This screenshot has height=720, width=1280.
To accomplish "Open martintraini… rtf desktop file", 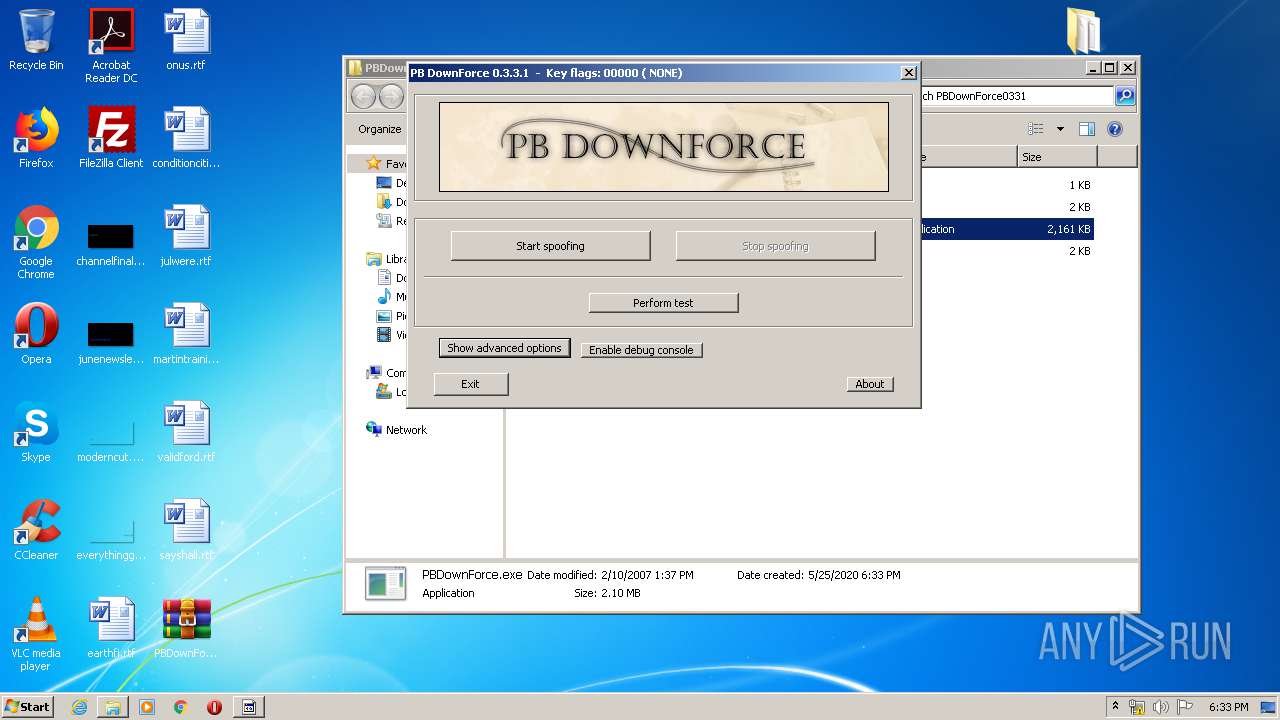I will point(186,334).
